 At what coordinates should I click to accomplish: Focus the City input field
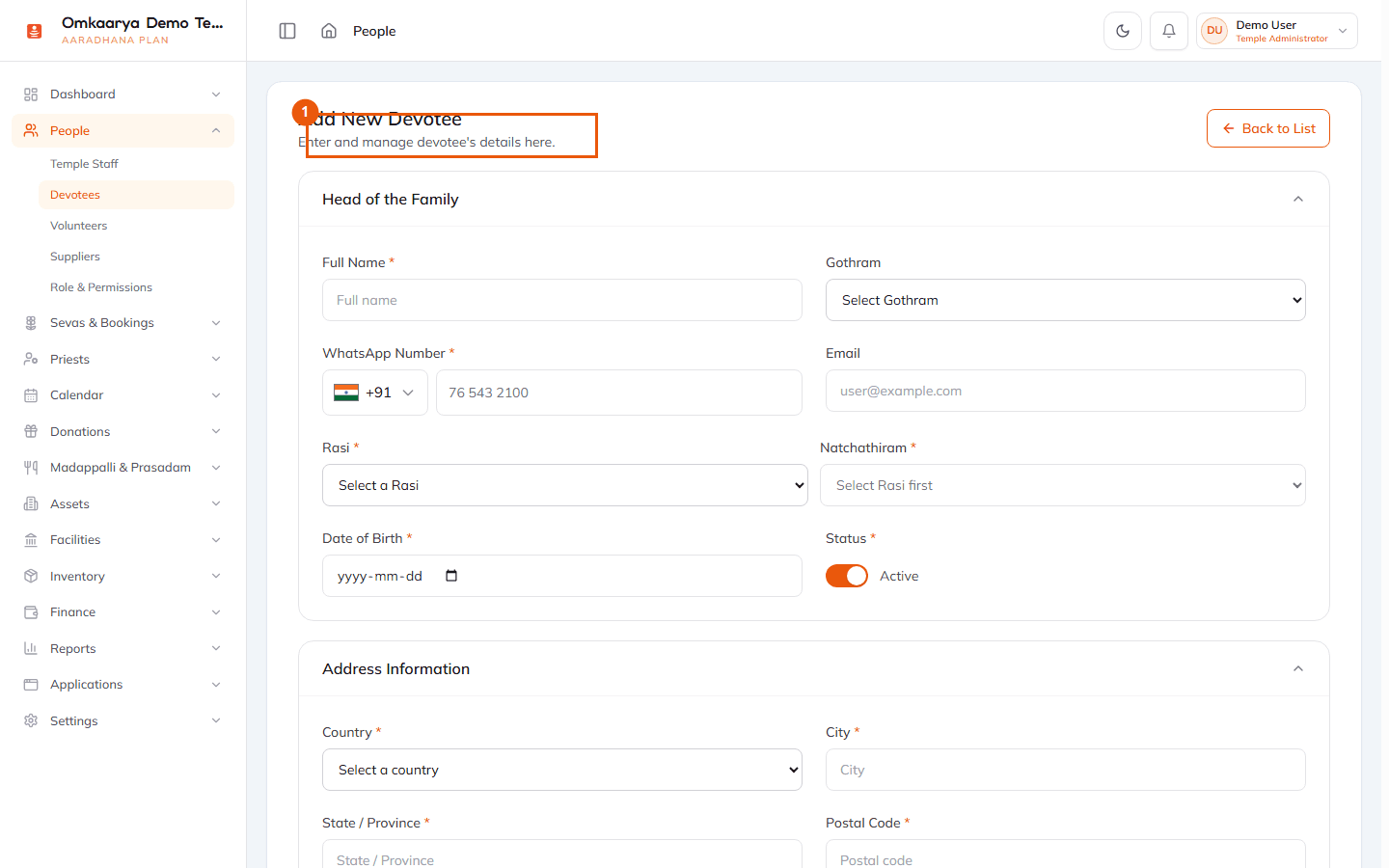1066,770
